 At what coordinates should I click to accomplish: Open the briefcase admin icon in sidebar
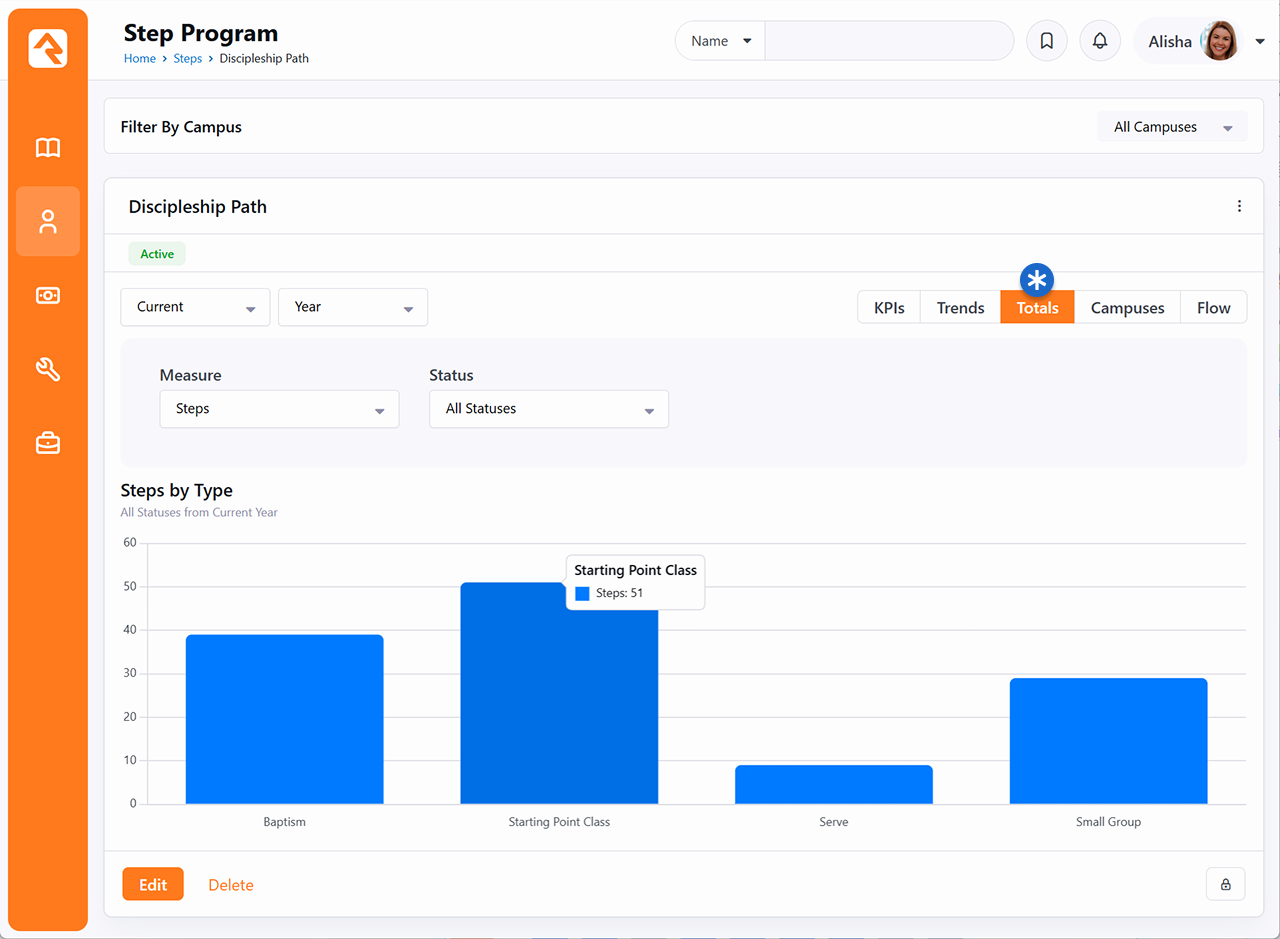click(48, 443)
